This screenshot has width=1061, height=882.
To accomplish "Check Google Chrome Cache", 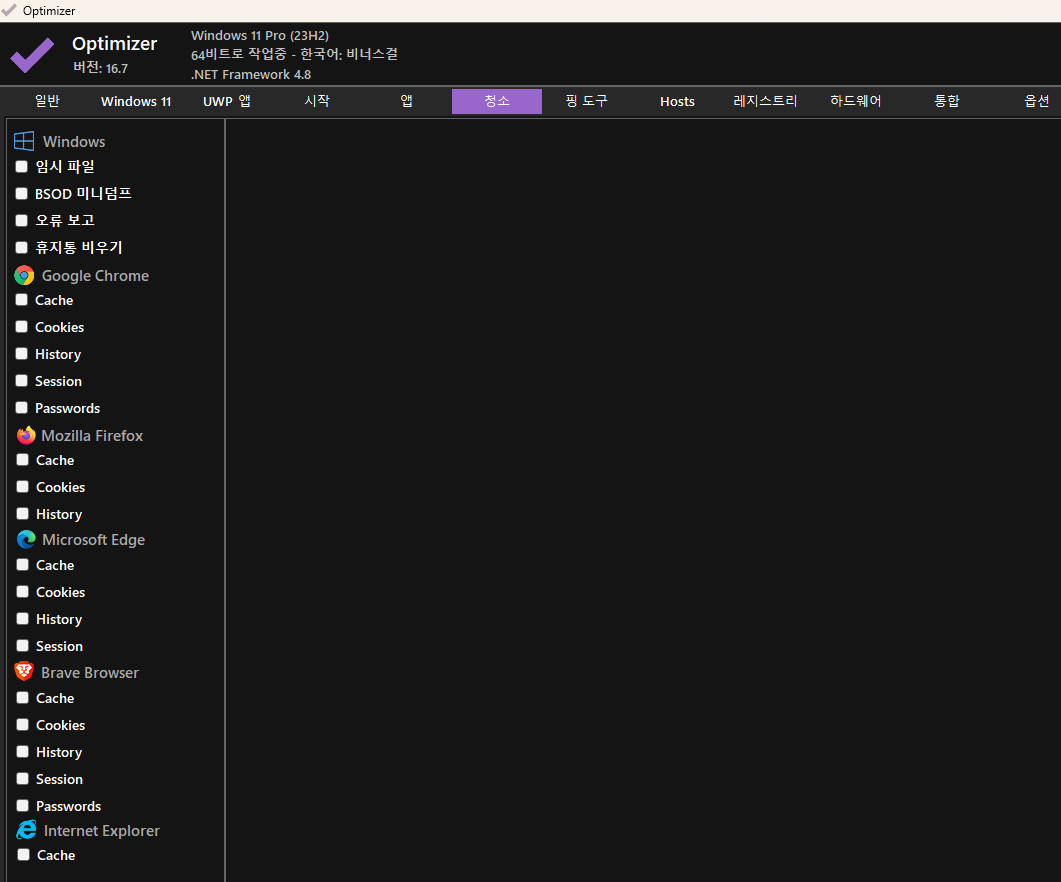I will 22,300.
